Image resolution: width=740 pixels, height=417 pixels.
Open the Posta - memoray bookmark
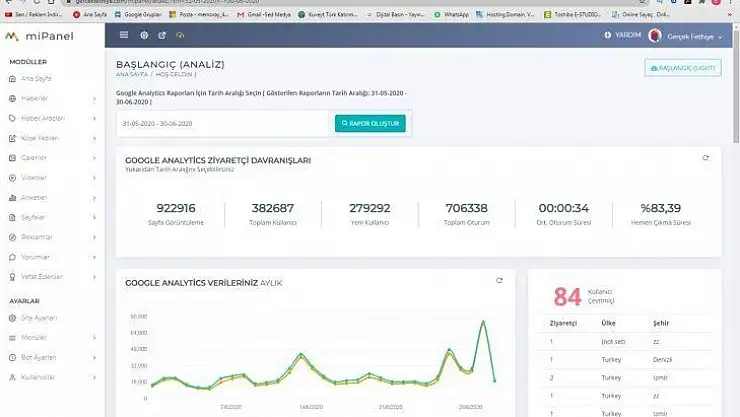[199, 15]
